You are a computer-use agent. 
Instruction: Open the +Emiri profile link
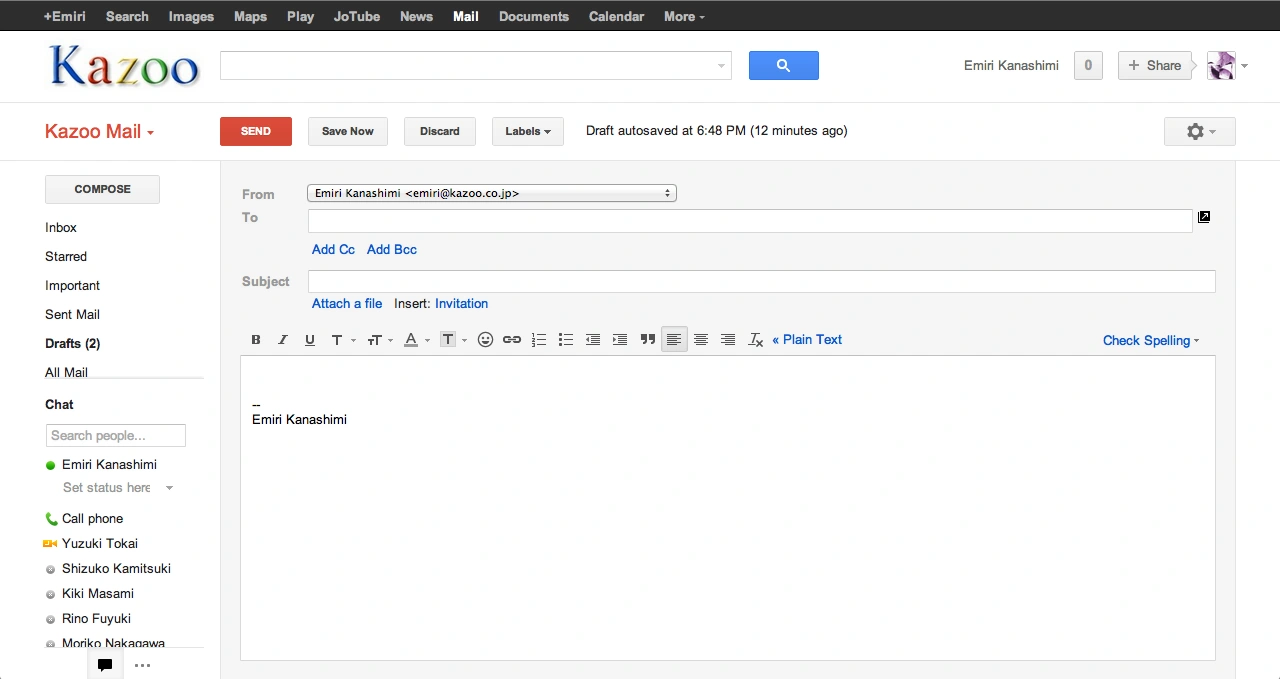(65, 16)
